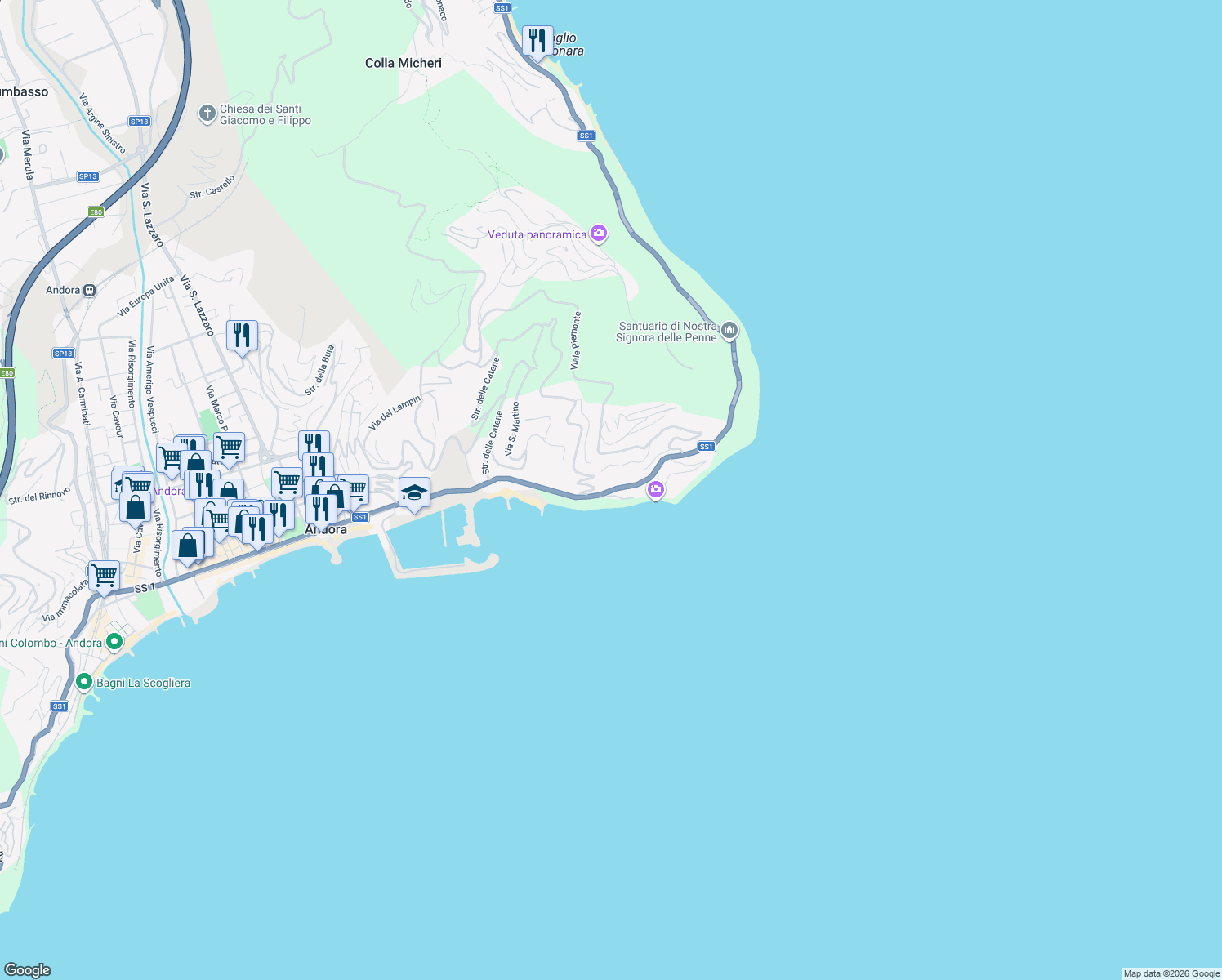
Task: Select the Bagni La Scogliera green beach marker
Action: tap(84, 683)
